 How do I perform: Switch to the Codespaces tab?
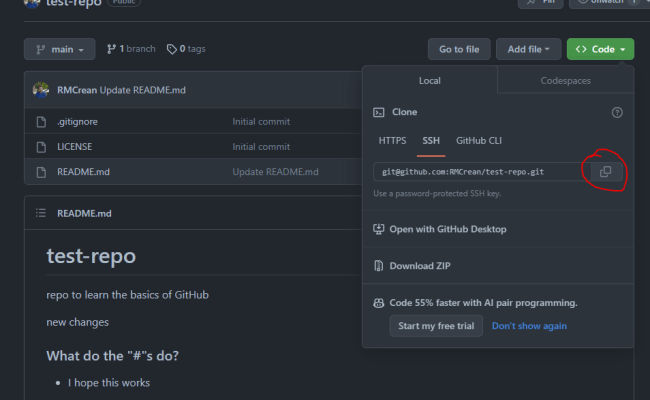565,81
